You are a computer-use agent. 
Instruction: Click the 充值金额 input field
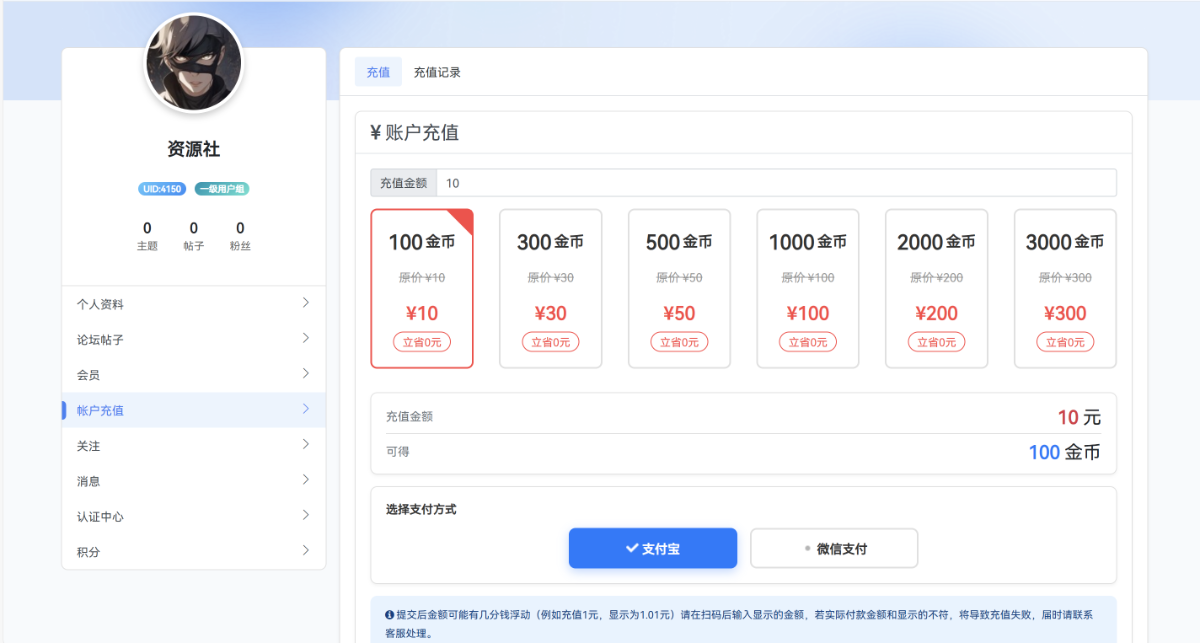point(775,183)
